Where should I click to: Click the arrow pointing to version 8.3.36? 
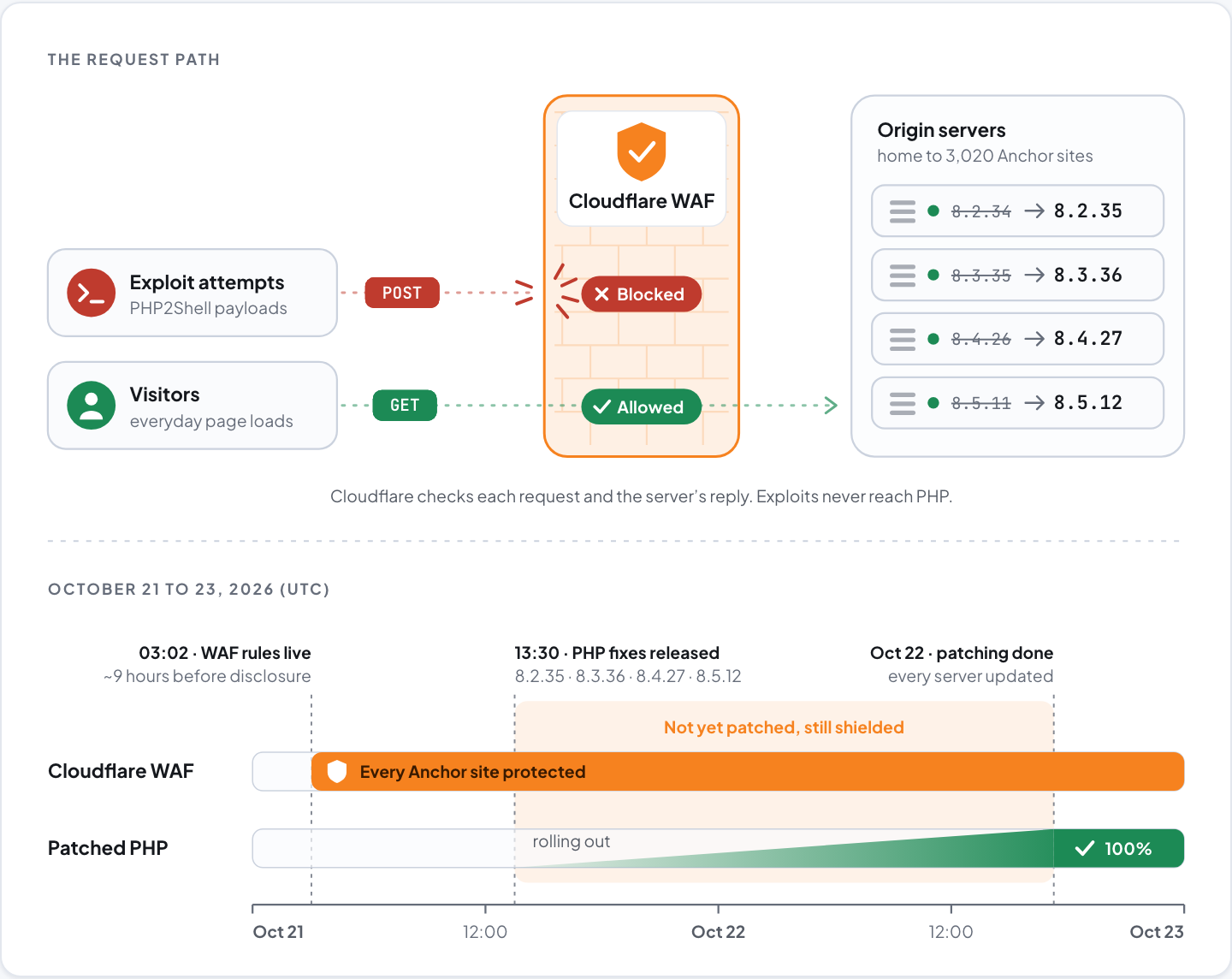(1034, 275)
